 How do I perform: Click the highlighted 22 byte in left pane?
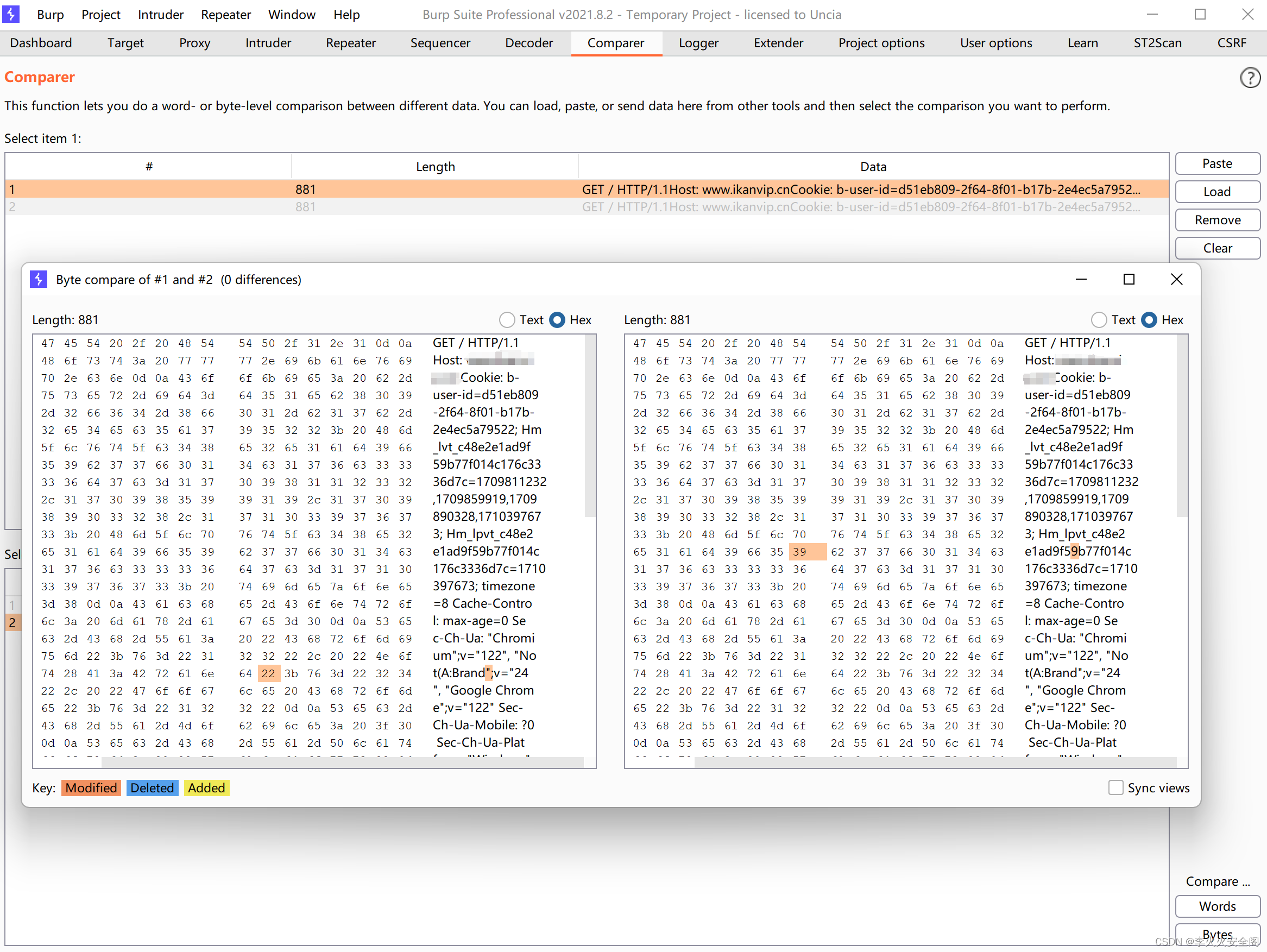[x=268, y=673]
